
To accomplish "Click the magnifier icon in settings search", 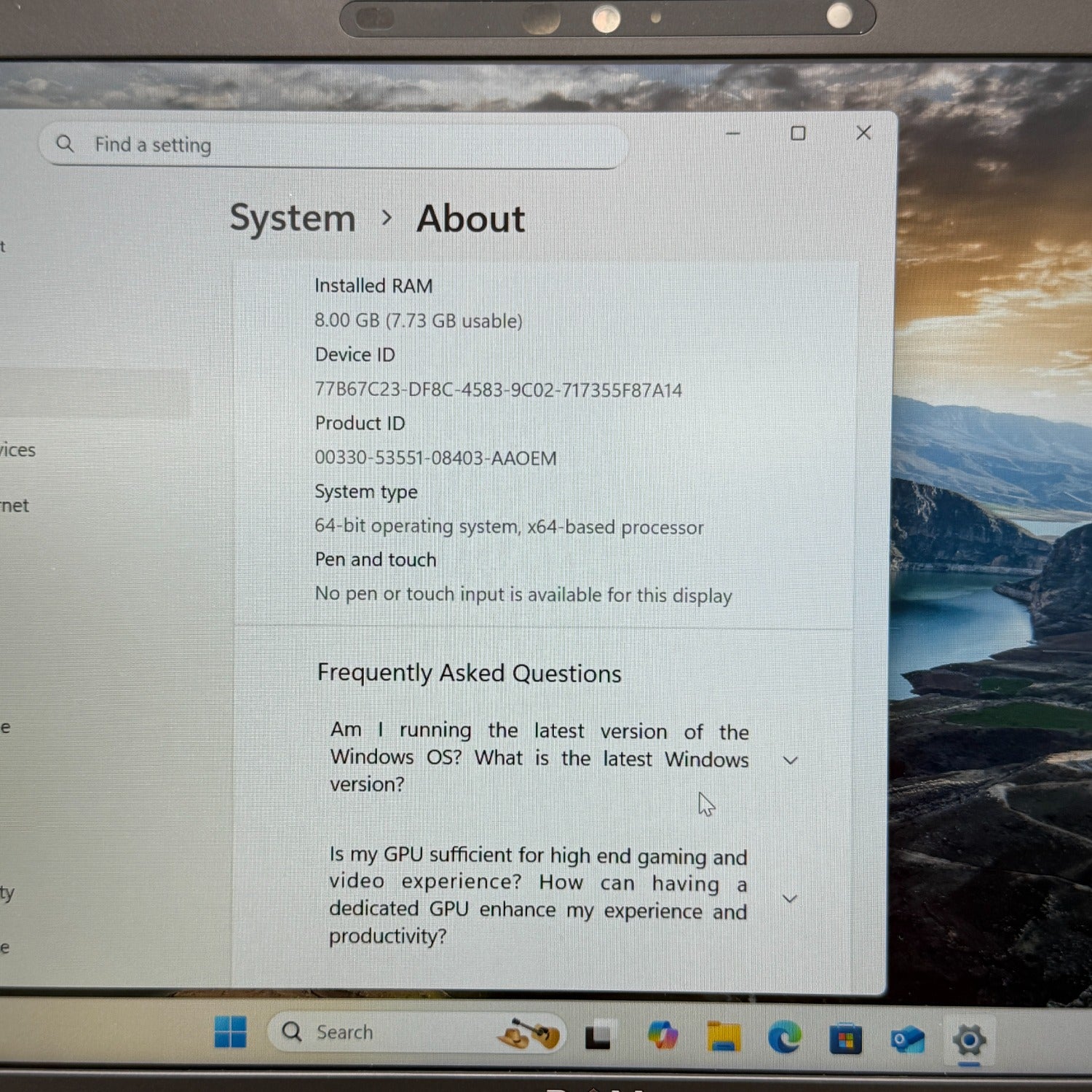I will pyautogui.click(x=66, y=144).
